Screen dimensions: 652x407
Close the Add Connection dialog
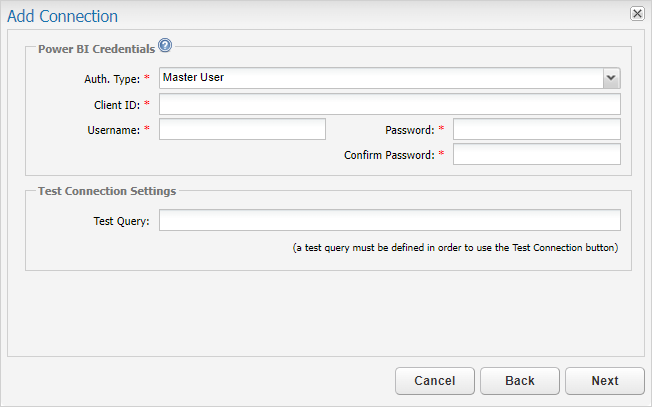tap(637, 14)
